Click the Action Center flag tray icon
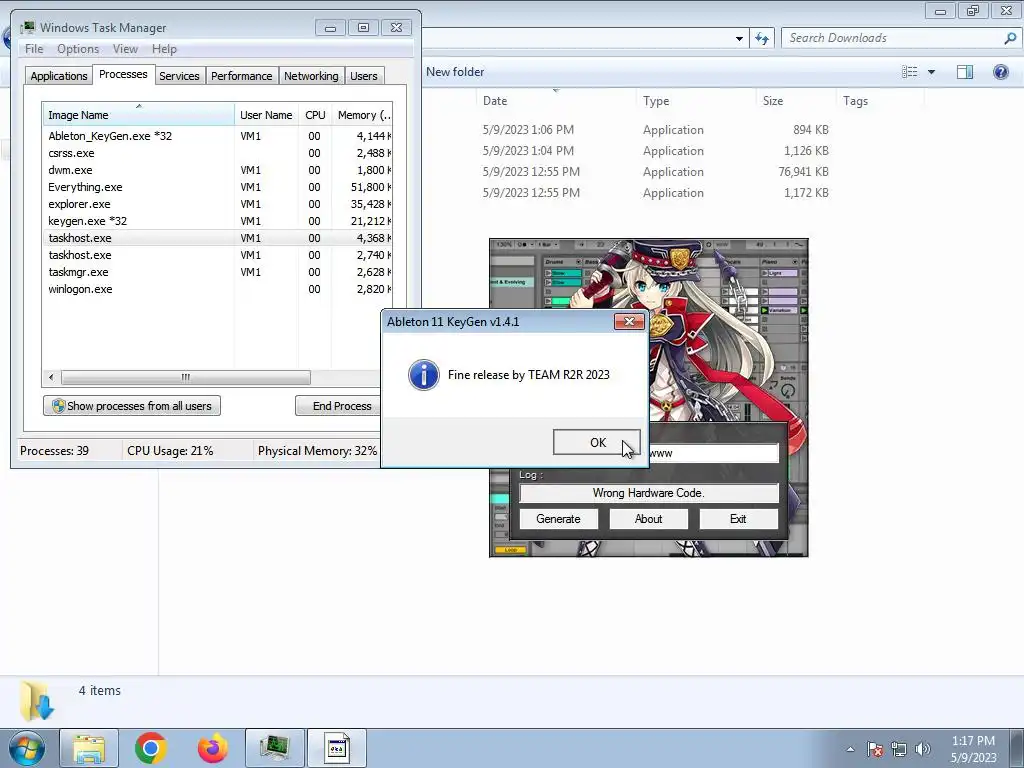1024x768 pixels. (875, 749)
